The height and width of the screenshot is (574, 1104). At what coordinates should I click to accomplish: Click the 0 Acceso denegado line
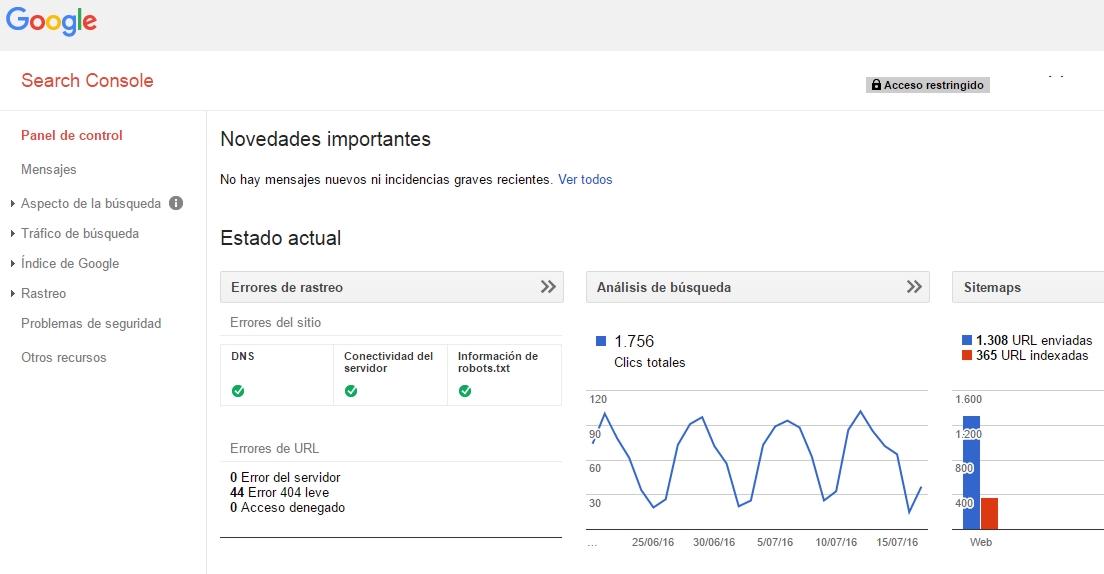(287, 508)
